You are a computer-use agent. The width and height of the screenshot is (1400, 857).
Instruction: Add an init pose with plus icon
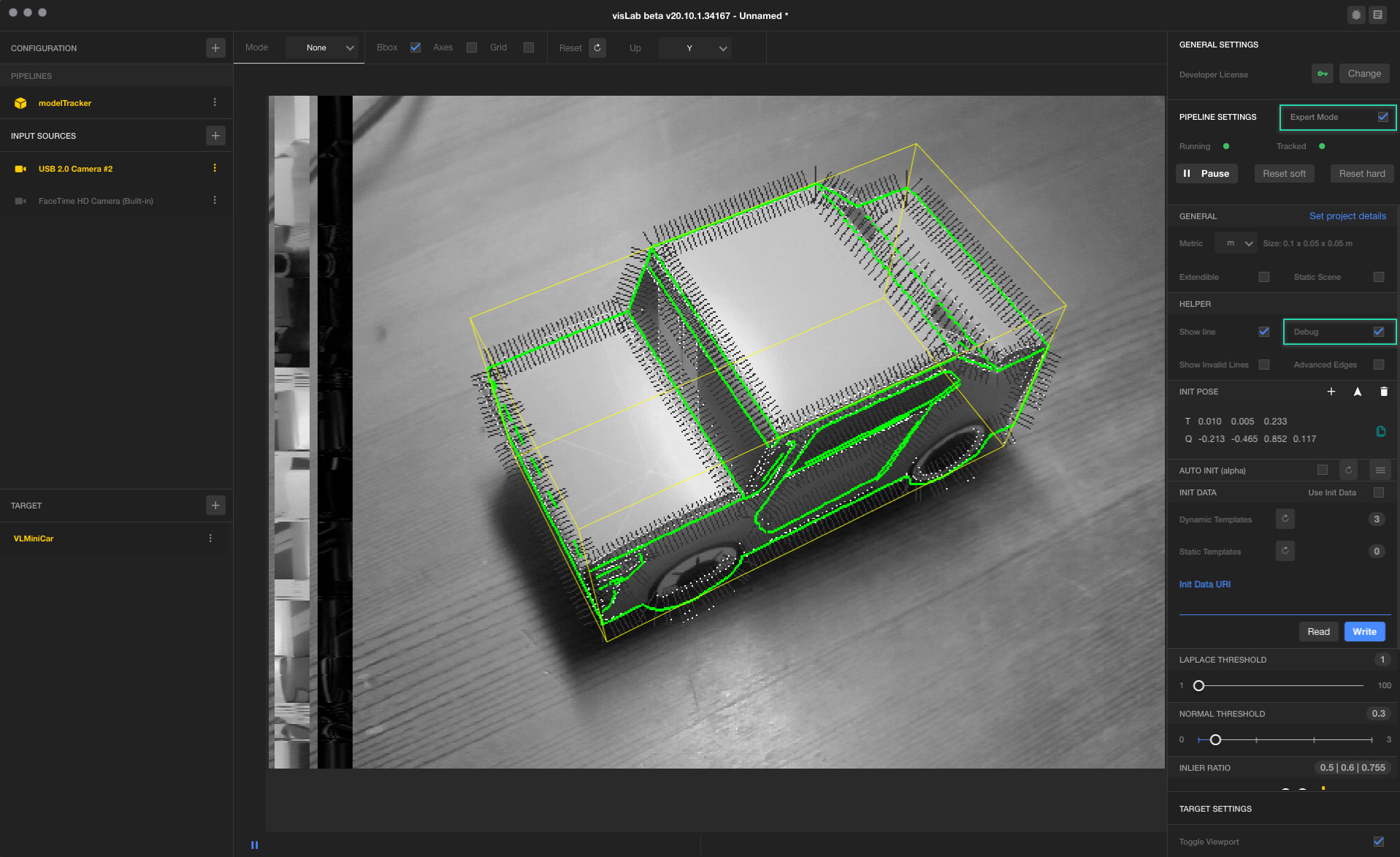(x=1331, y=392)
